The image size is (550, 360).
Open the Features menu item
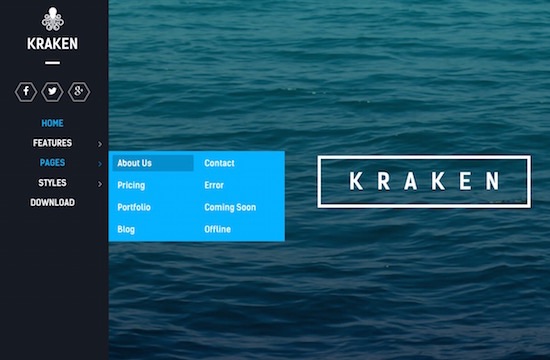(52, 143)
